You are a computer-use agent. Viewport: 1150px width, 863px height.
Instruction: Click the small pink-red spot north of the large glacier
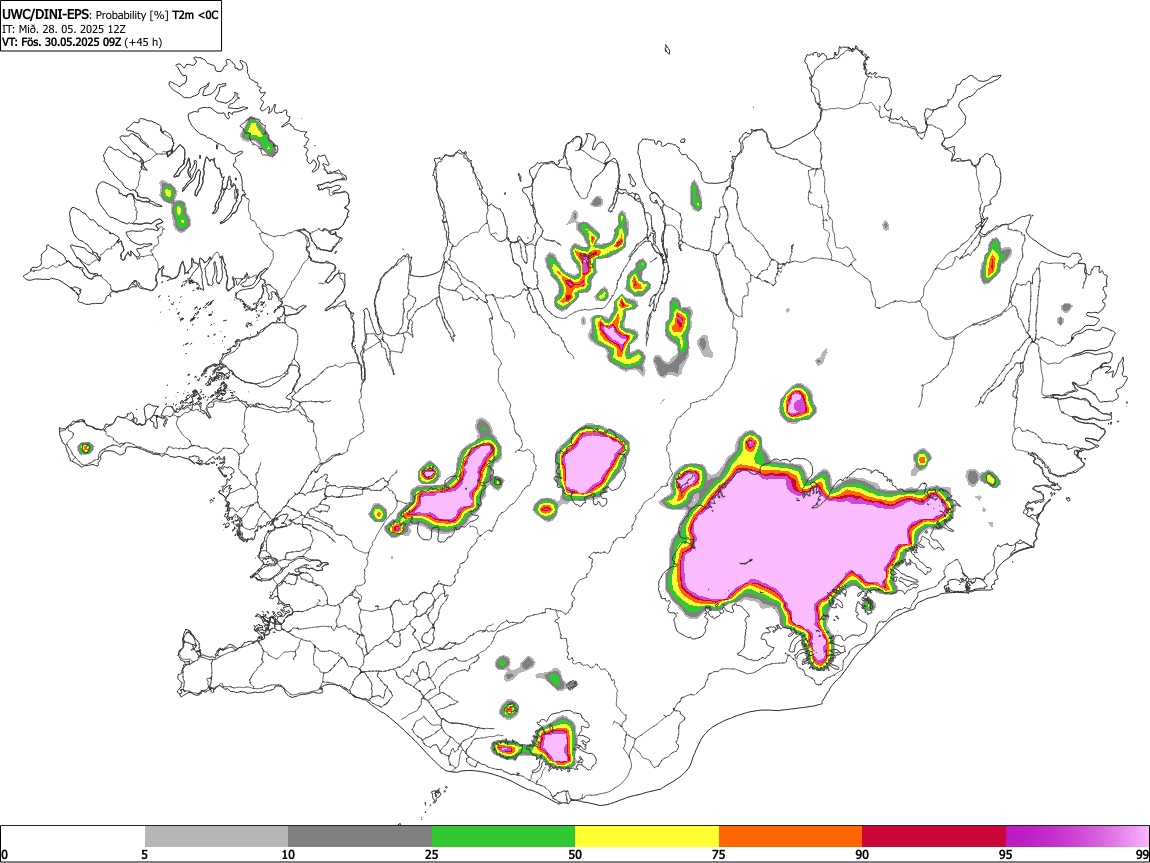[x=796, y=403]
